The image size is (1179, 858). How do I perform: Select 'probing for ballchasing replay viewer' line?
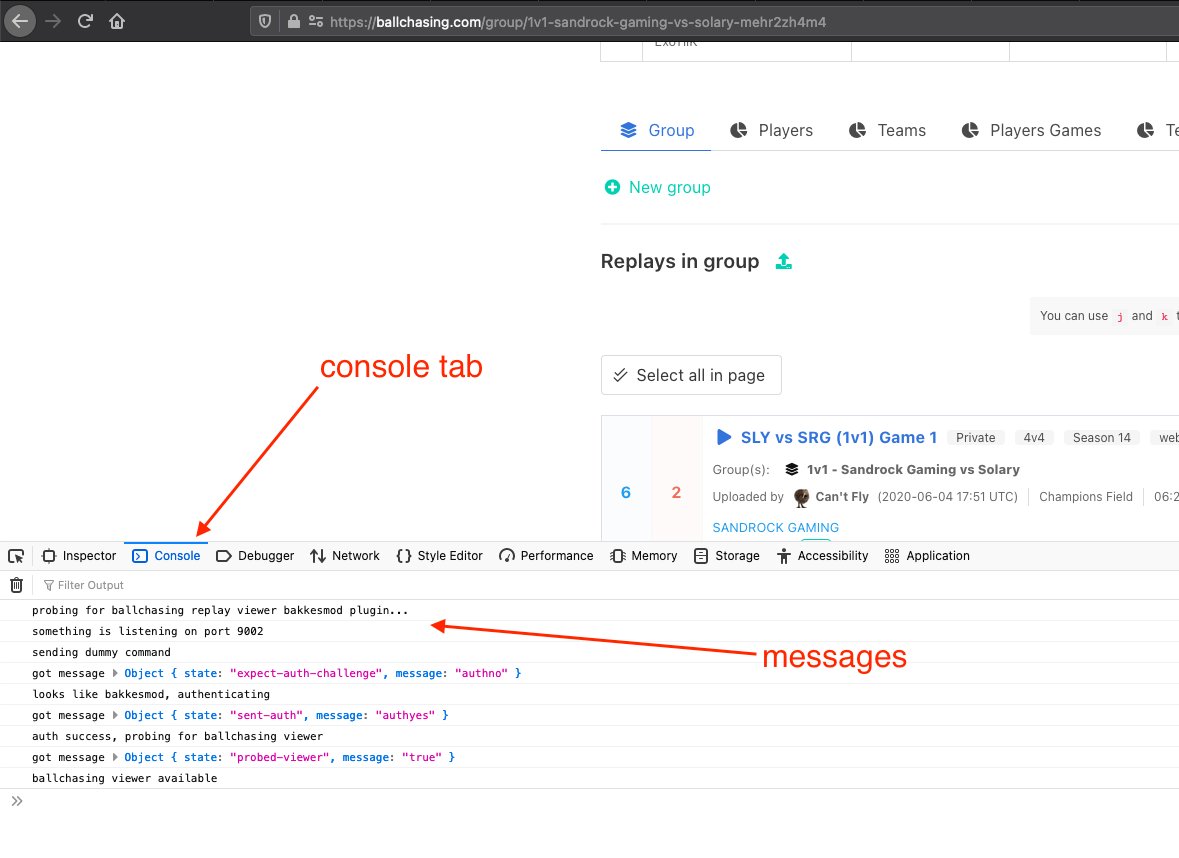(220, 610)
